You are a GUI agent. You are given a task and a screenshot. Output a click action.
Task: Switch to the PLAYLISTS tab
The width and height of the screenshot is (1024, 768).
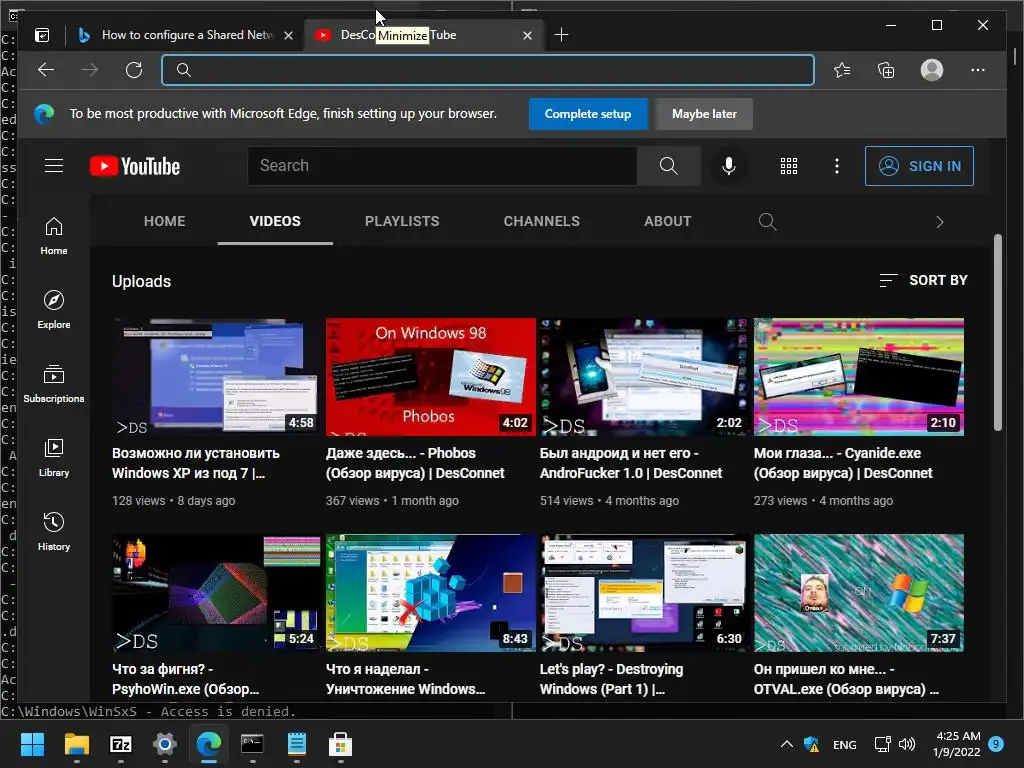pos(402,221)
